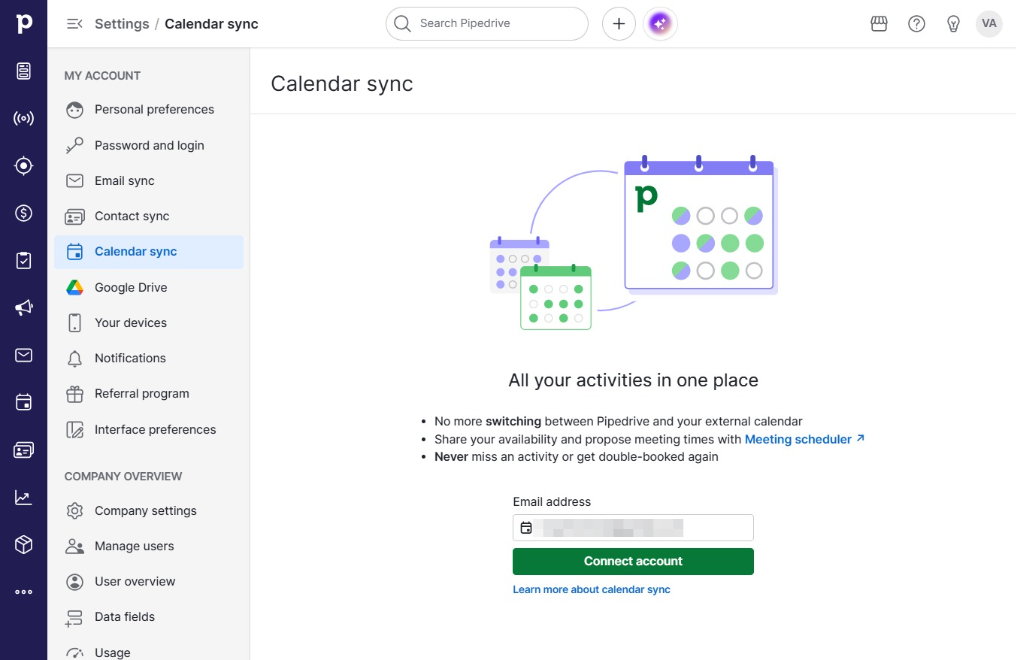1016x660 pixels.
Task: Open the Meeting scheduler link
Action: pos(804,439)
